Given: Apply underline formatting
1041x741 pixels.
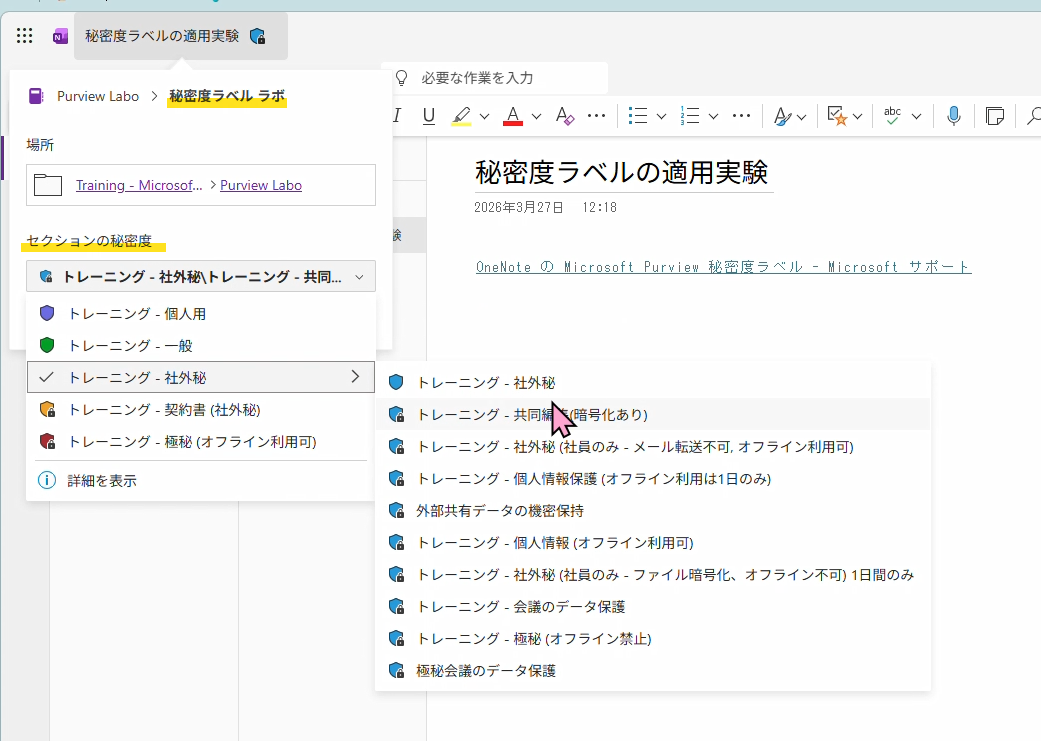Looking at the screenshot, I should click(429, 116).
